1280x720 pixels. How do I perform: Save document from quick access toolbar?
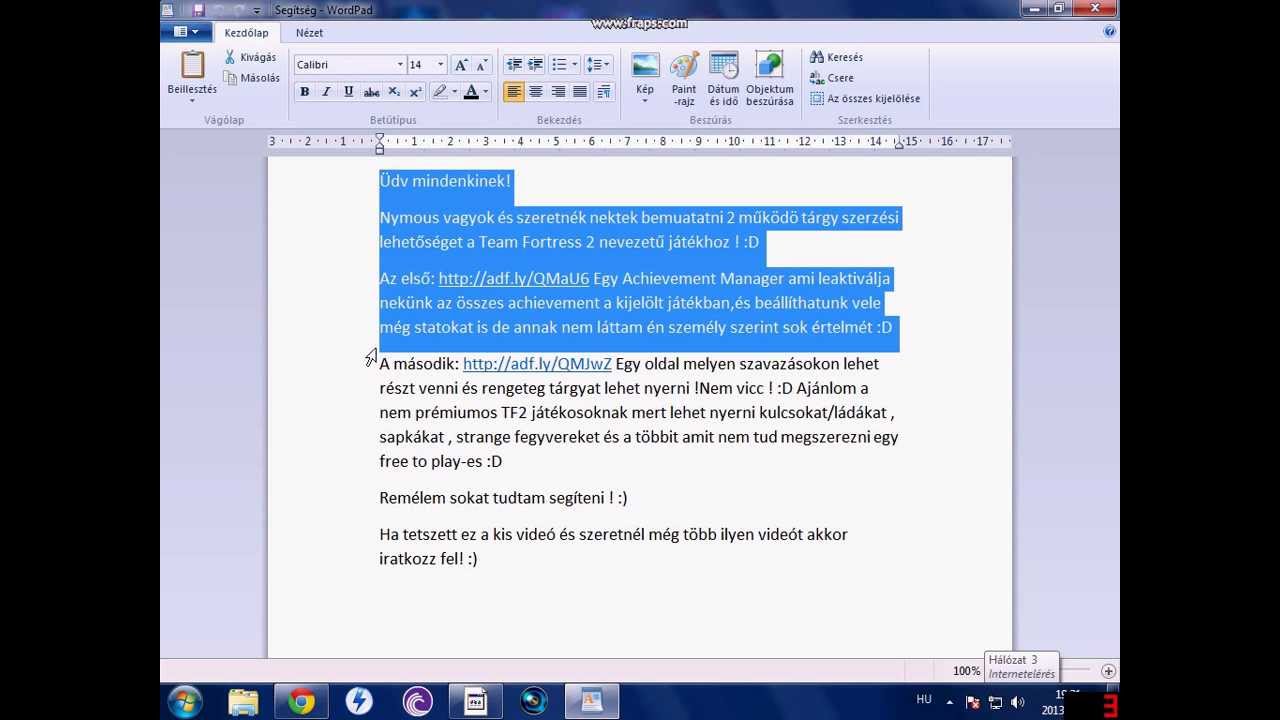pos(198,9)
